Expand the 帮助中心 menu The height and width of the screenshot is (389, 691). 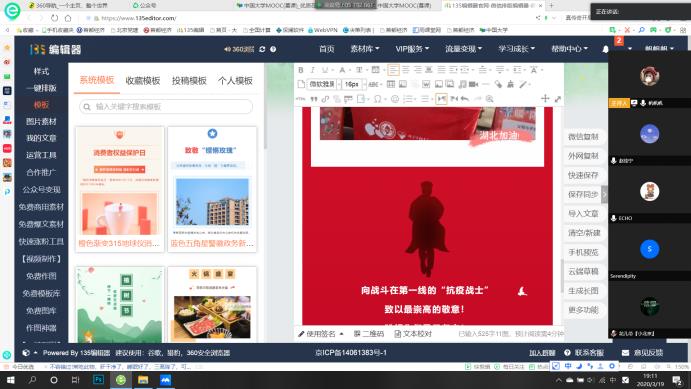[569, 49]
